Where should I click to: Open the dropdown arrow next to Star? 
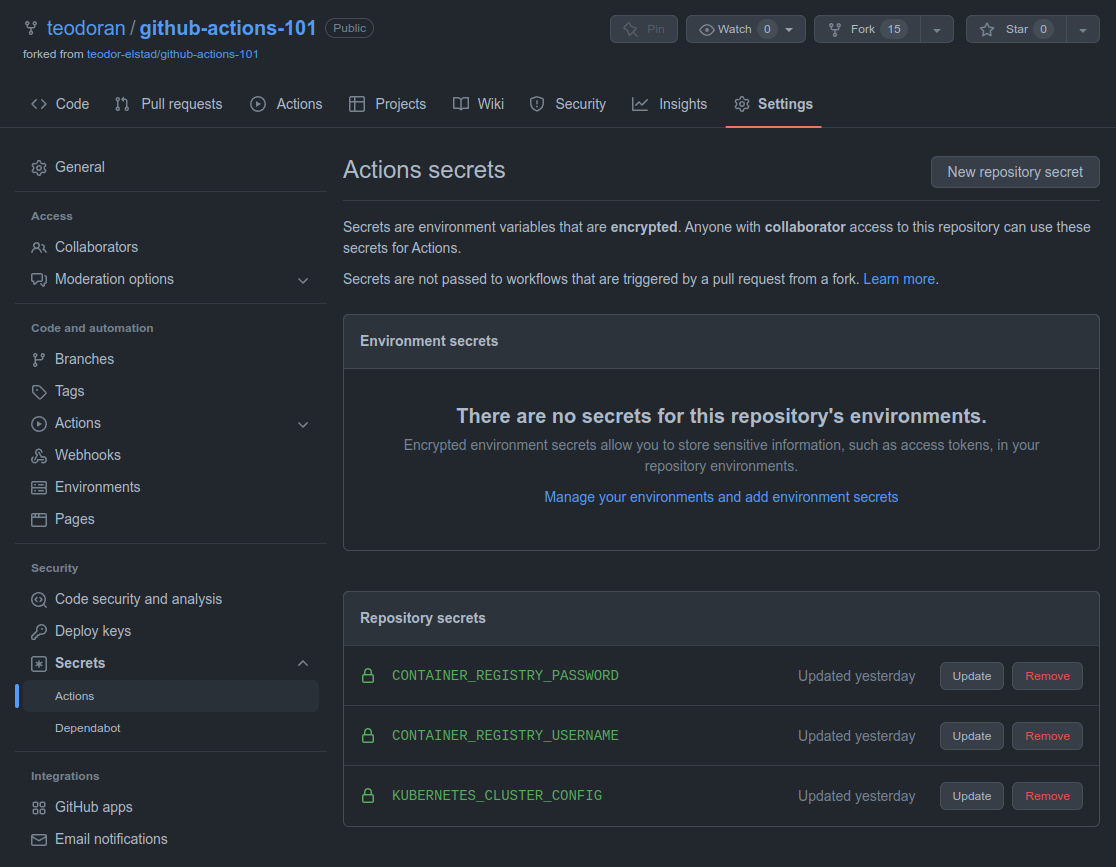1083,30
